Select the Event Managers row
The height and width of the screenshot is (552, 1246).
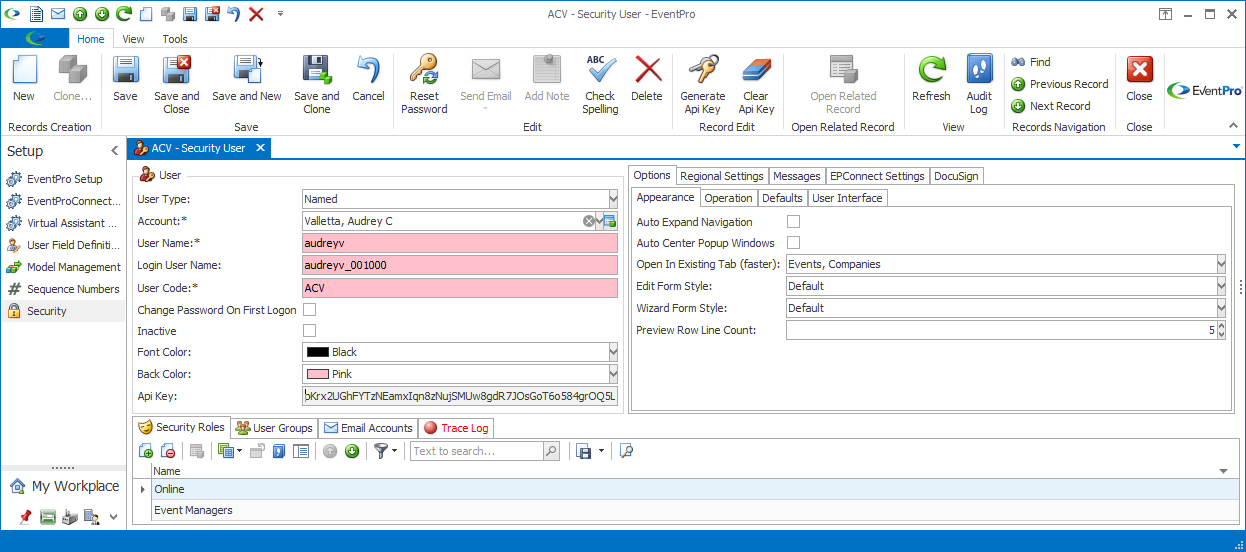point(685,510)
